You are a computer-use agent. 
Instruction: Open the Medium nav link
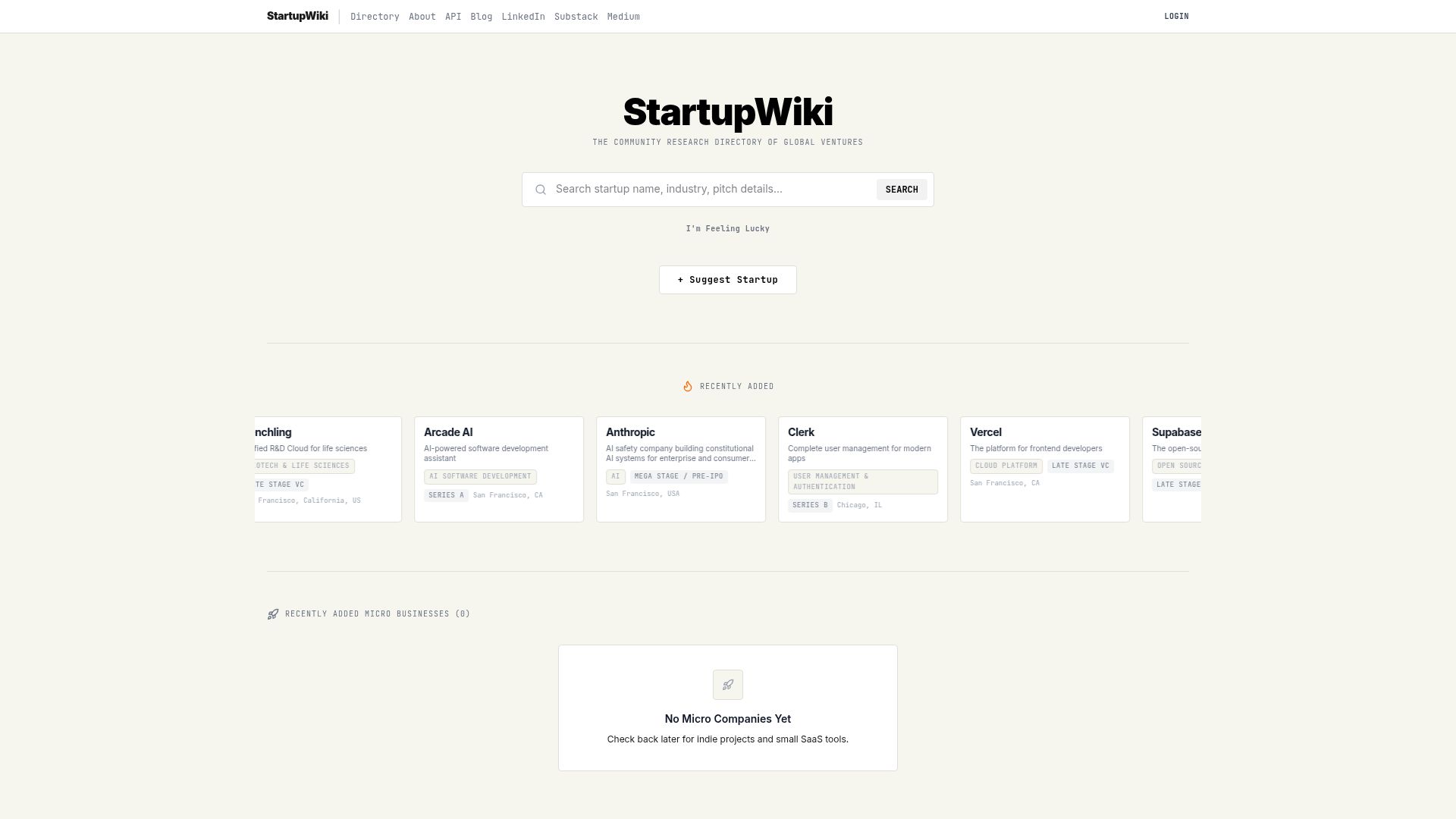623,17
